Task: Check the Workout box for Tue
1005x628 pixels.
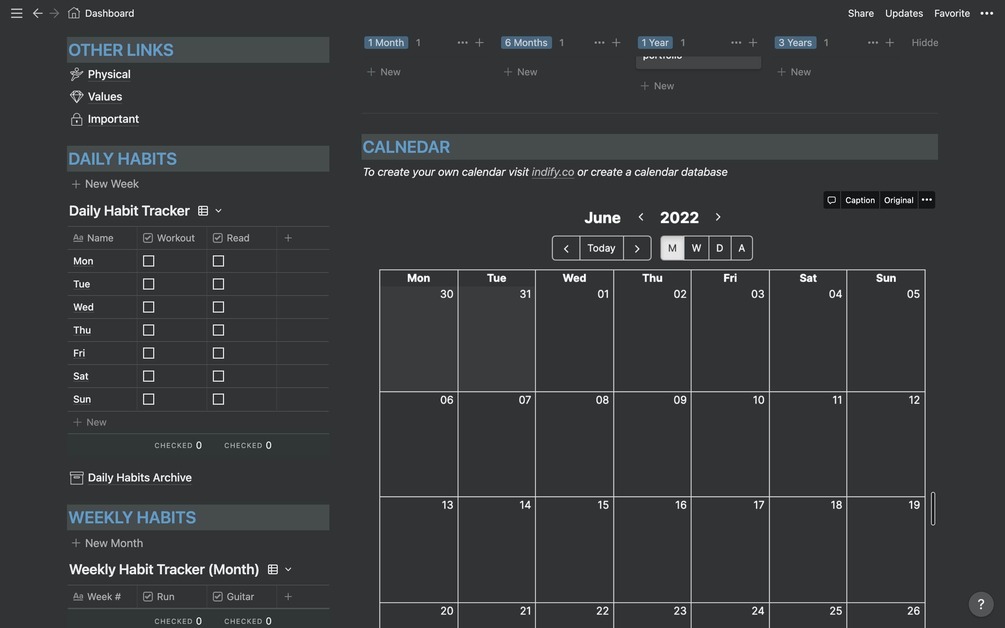Action: [x=149, y=284]
